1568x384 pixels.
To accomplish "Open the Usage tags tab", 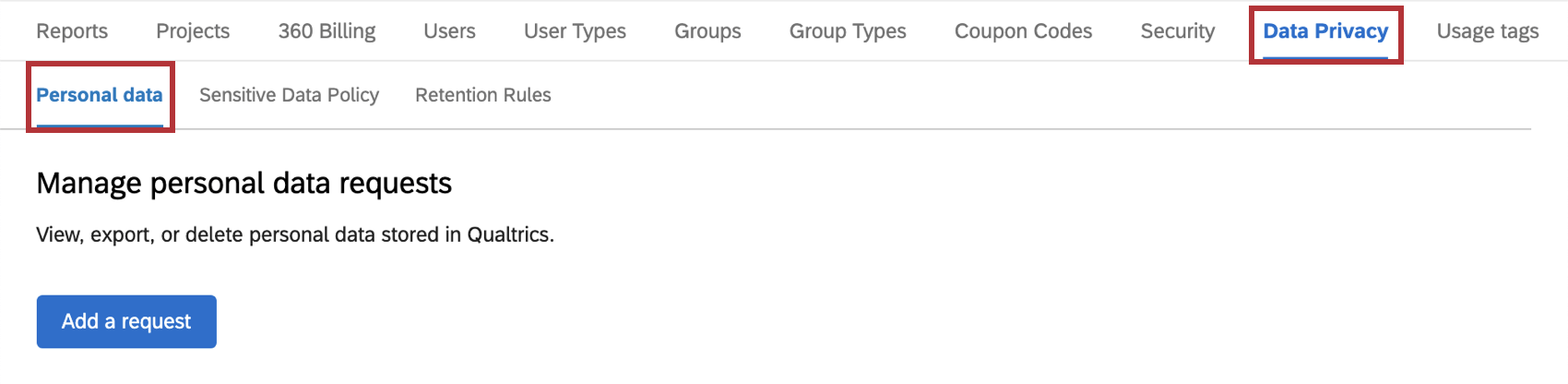I will [1487, 31].
